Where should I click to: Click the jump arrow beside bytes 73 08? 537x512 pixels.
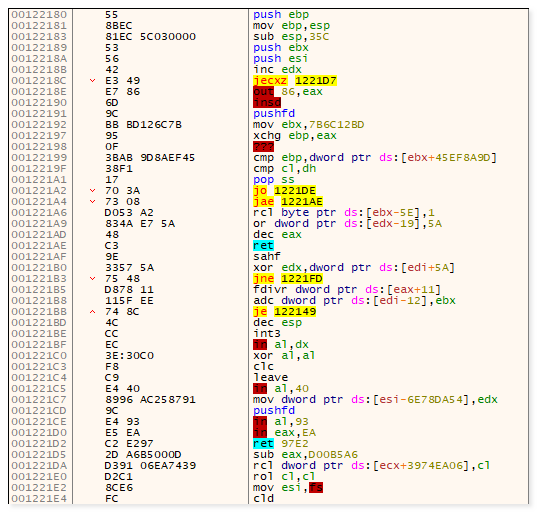click(x=92, y=202)
